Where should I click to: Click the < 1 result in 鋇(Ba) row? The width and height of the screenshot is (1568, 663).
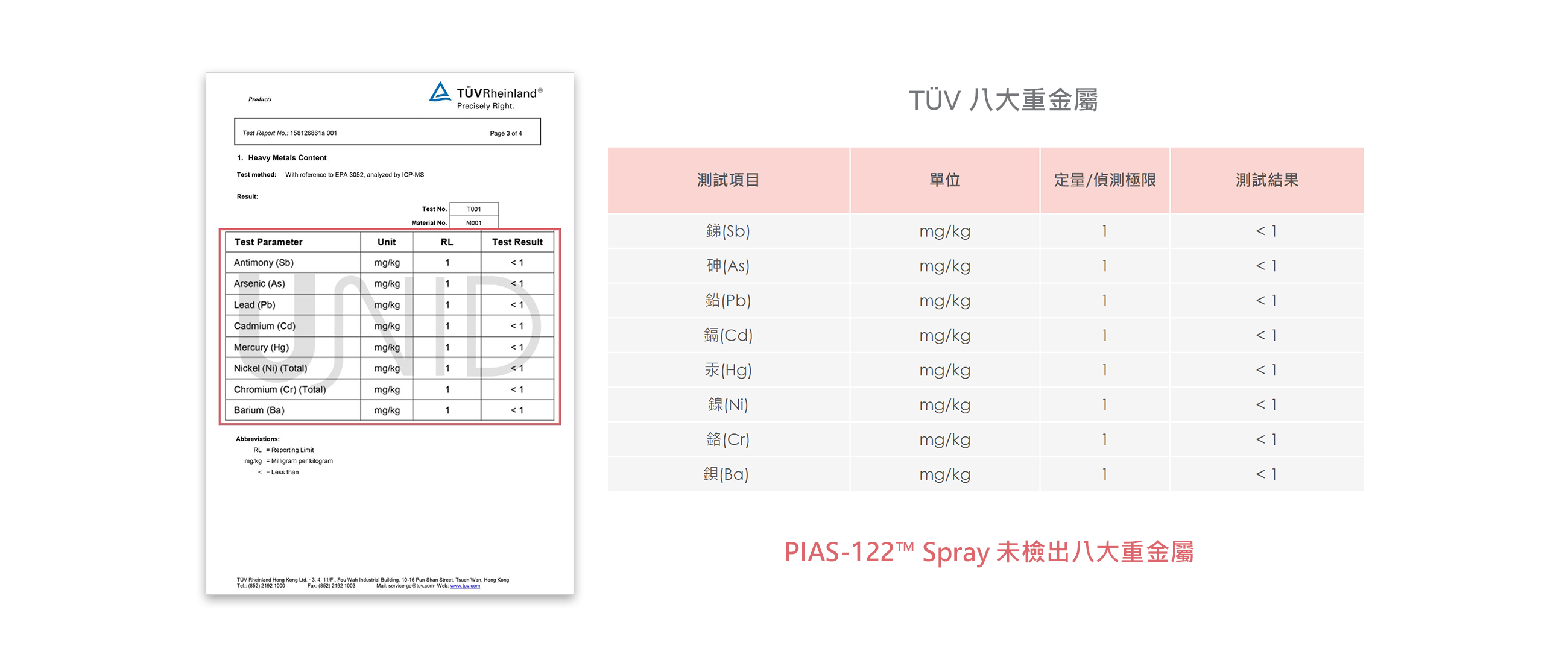[1266, 474]
